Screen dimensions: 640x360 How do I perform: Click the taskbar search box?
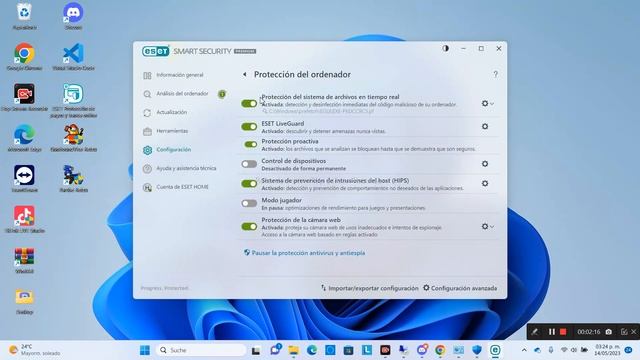coord(201,350)
